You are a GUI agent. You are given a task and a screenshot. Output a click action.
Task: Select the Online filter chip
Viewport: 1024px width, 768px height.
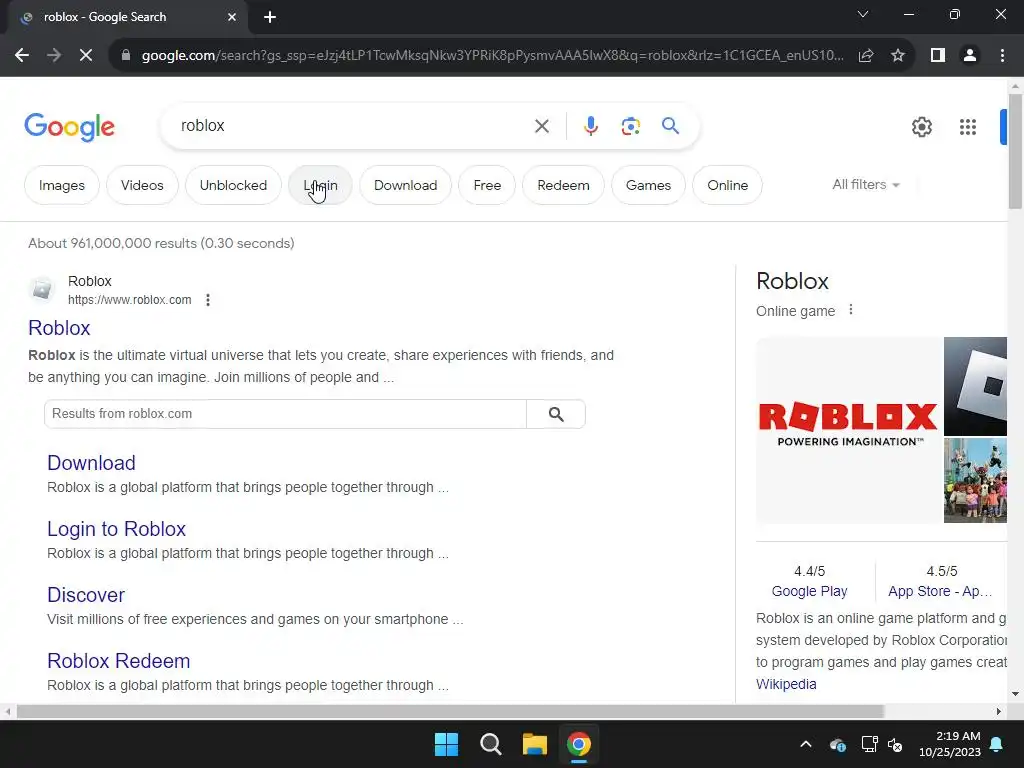[728, 185]
